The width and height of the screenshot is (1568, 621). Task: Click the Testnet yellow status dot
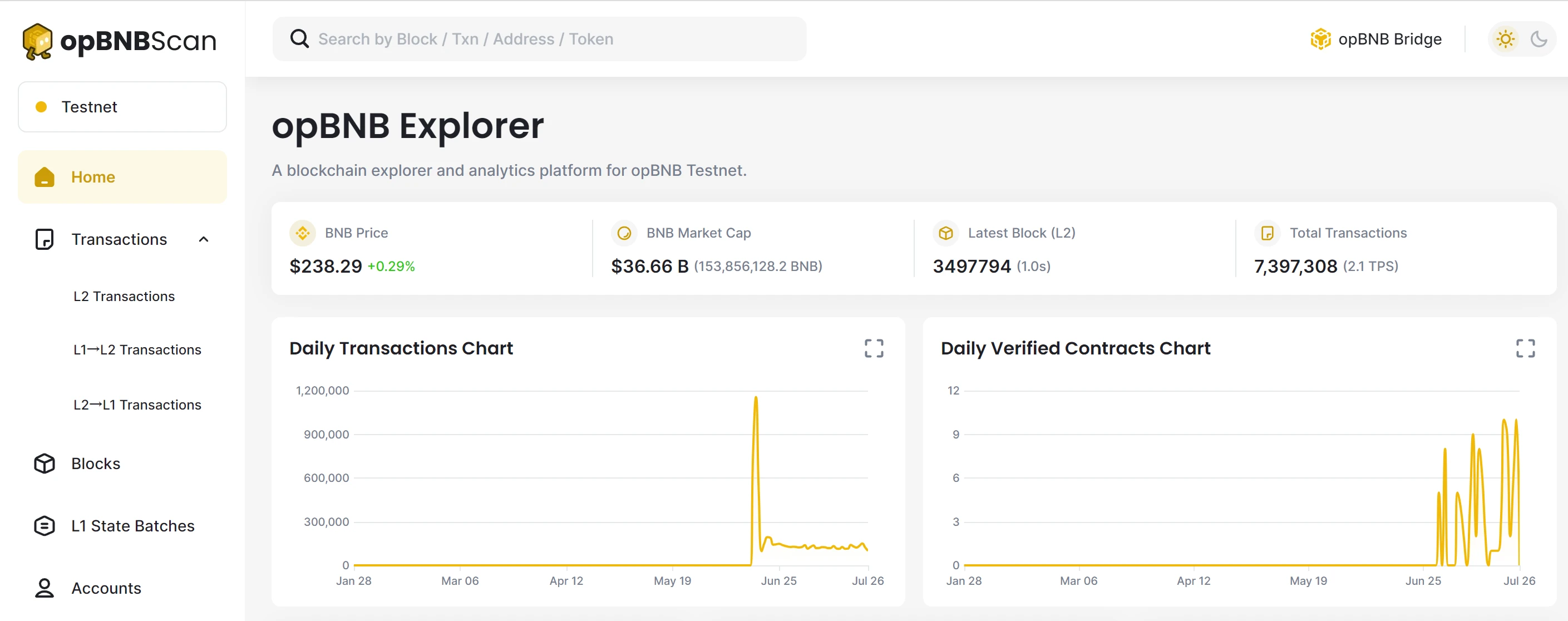tap(41, 107)
